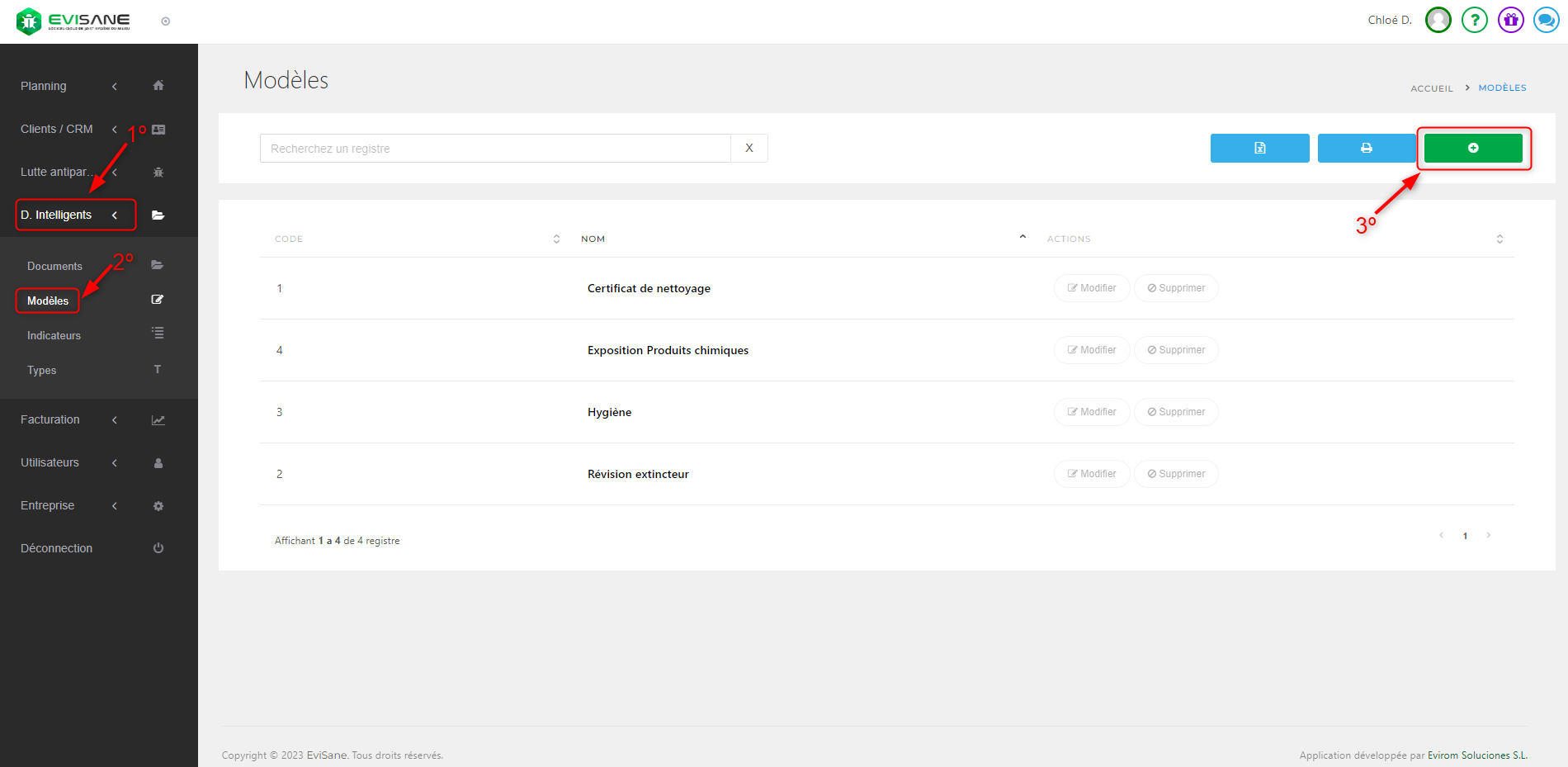The image size is (1568, 767).
Task: Collapse the D. Intelligents menu
Action: pos(56,215)
